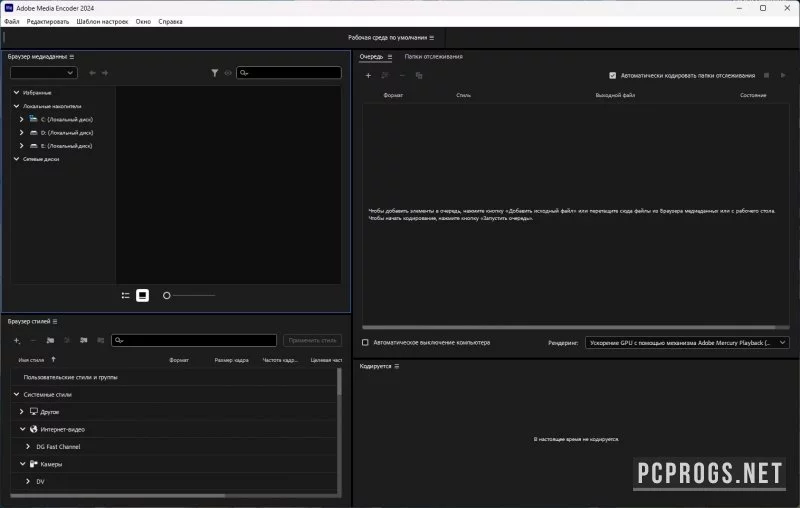This screenshot has height=508, width=800.
Task: Click the Формат column header in queue
Action: [393, 95]
